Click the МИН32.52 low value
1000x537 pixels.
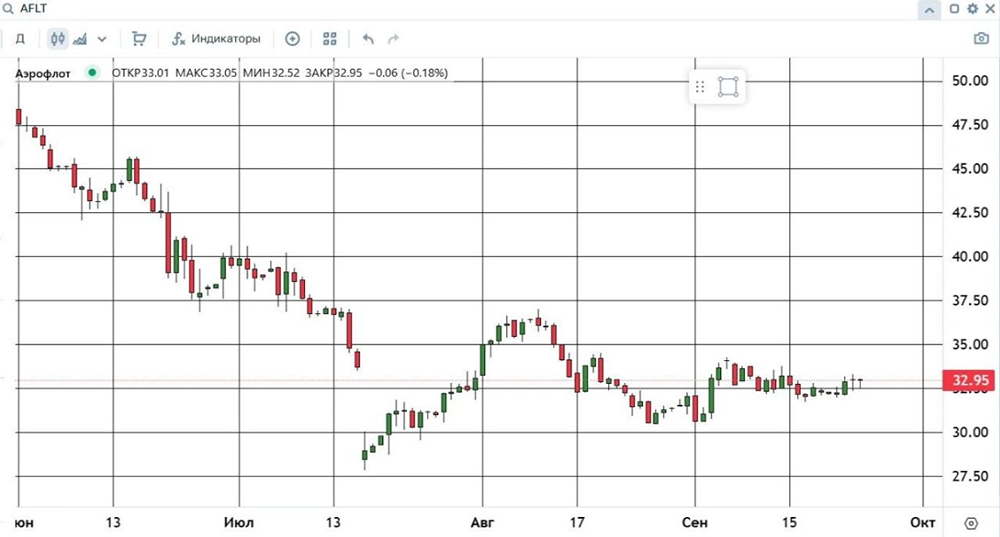pyautogui.click(x=271, y=73)
